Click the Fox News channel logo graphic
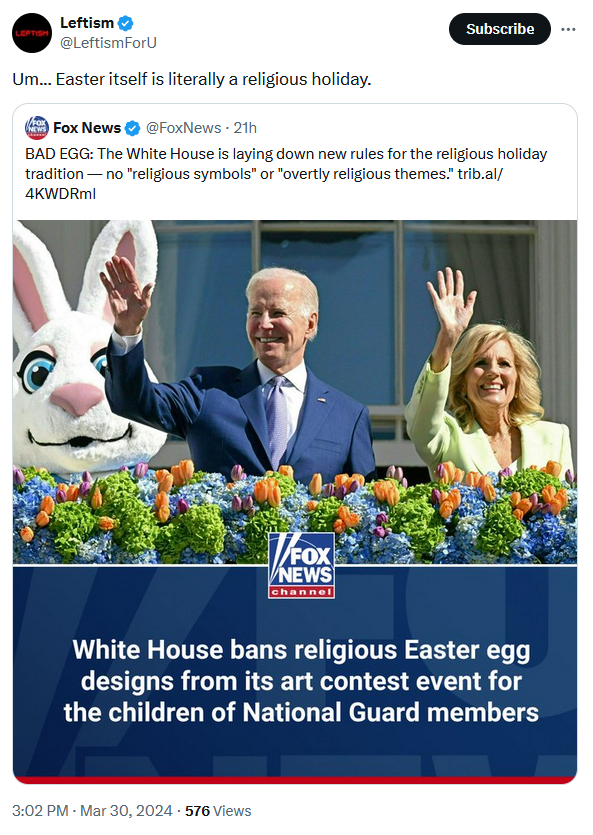 [x=302, y=566]
